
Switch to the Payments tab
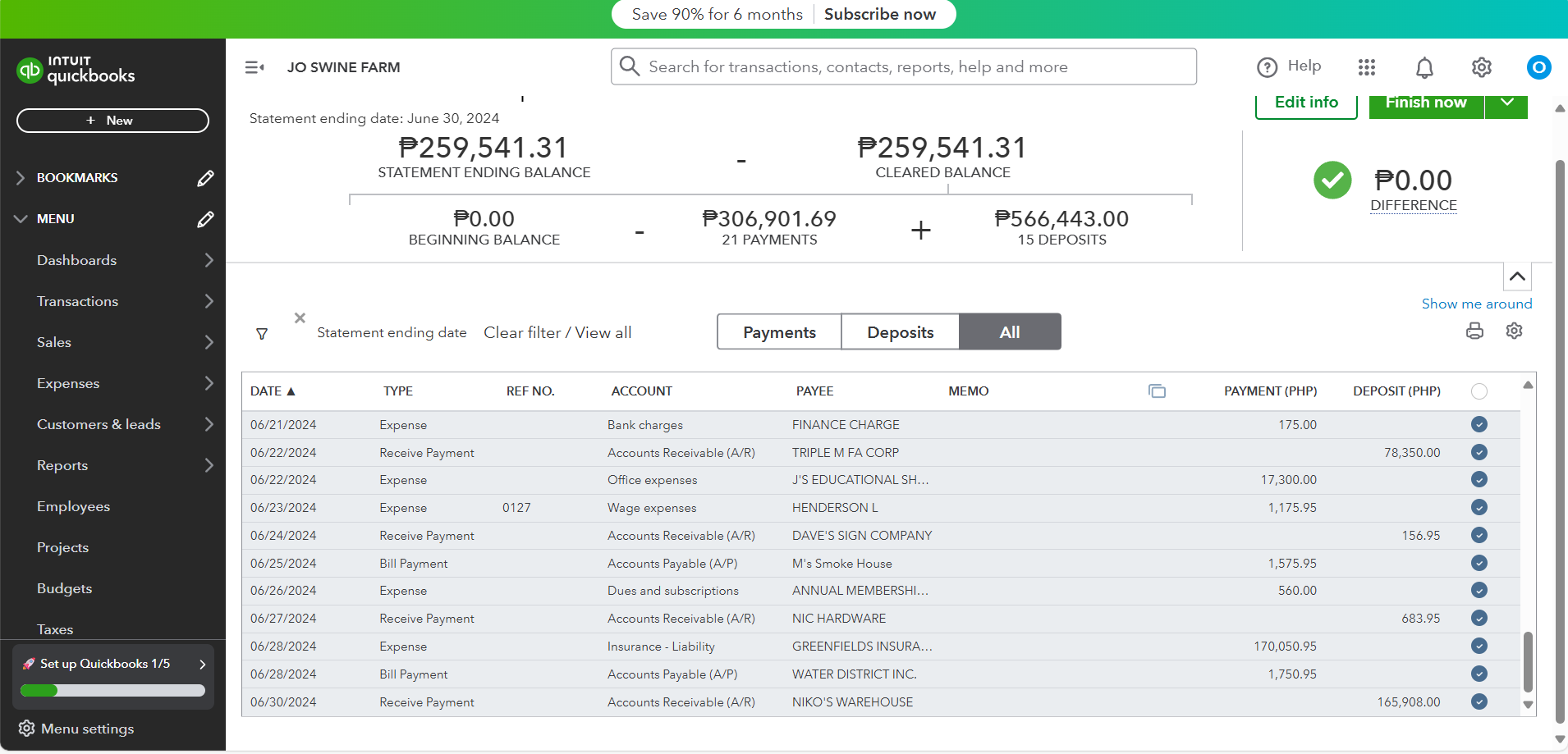click(x=779, y=332)
